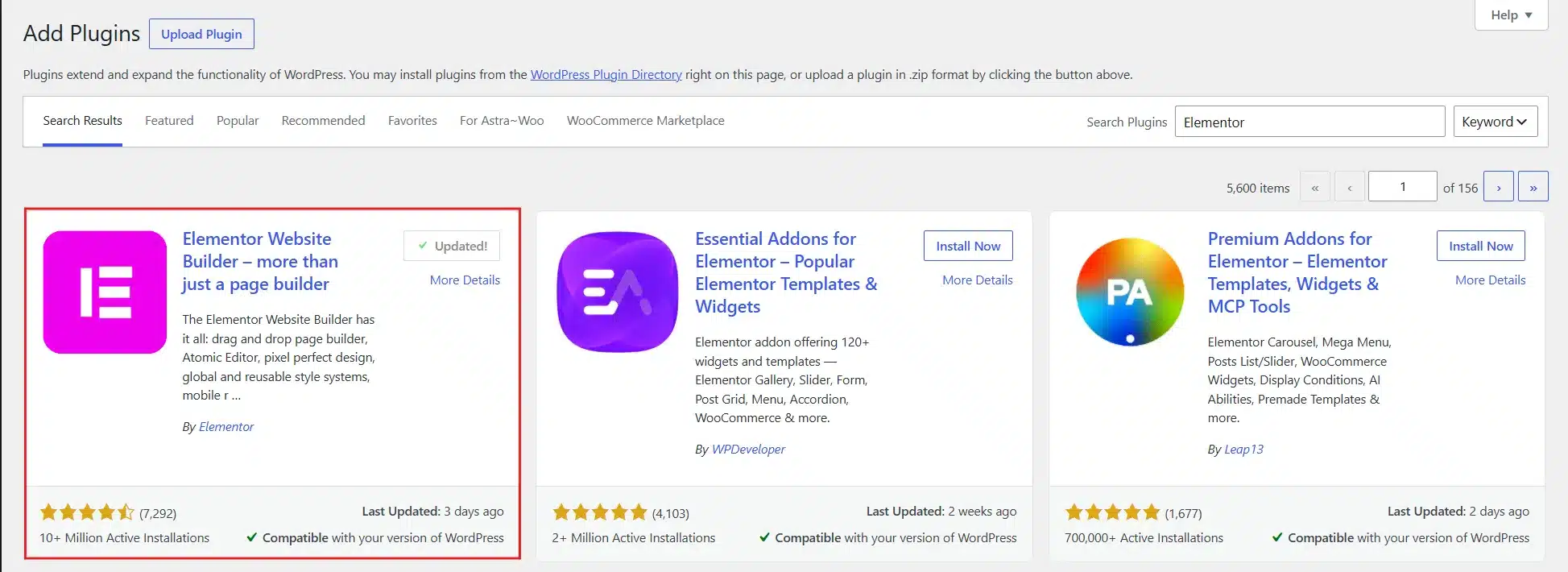
Task: Open the Featured tab
Action: pos(169,121)
